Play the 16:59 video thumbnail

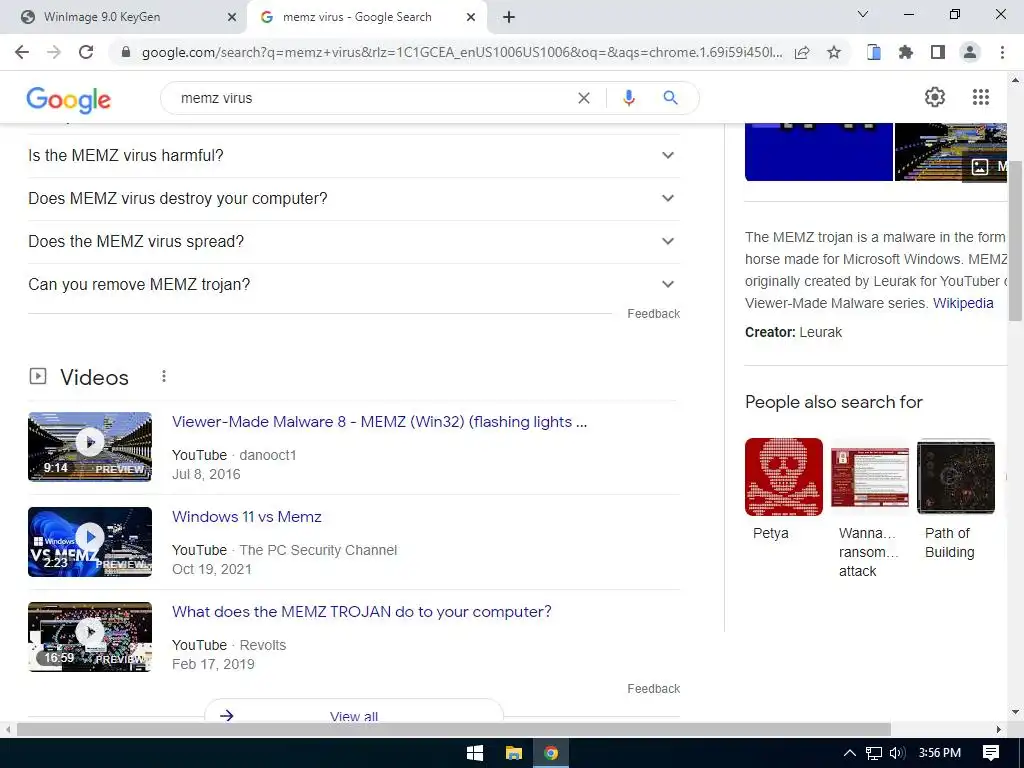pyautogui.click(x=90, y=637)
